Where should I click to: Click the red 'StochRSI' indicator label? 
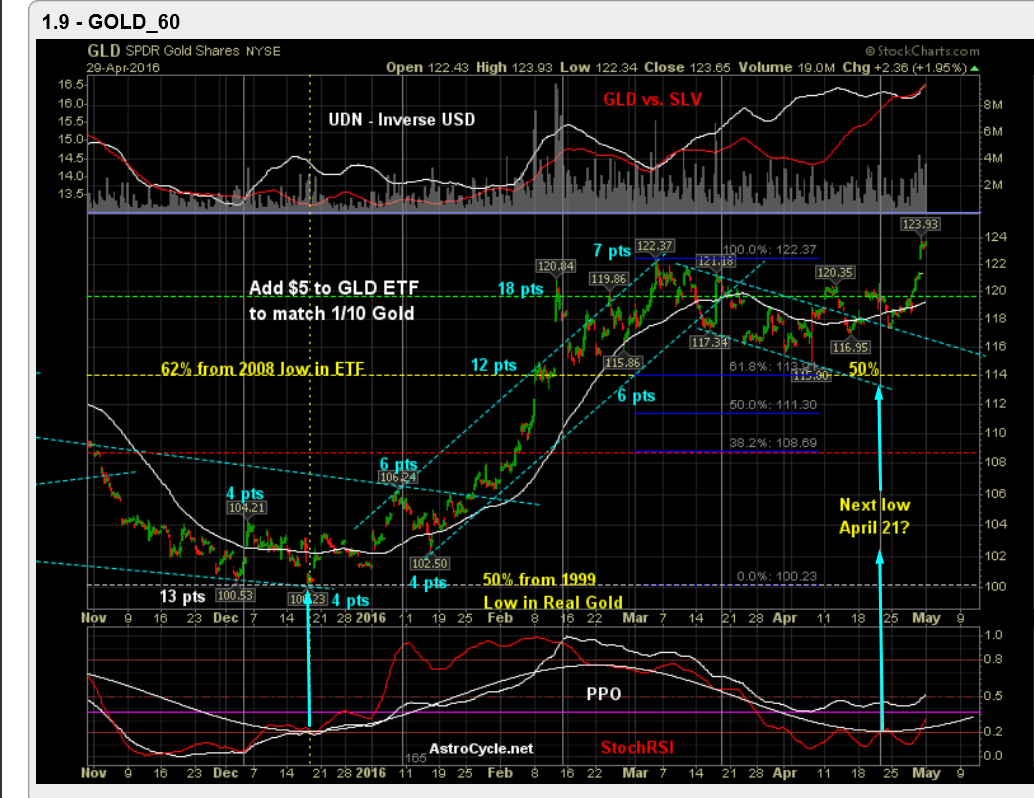637,748
